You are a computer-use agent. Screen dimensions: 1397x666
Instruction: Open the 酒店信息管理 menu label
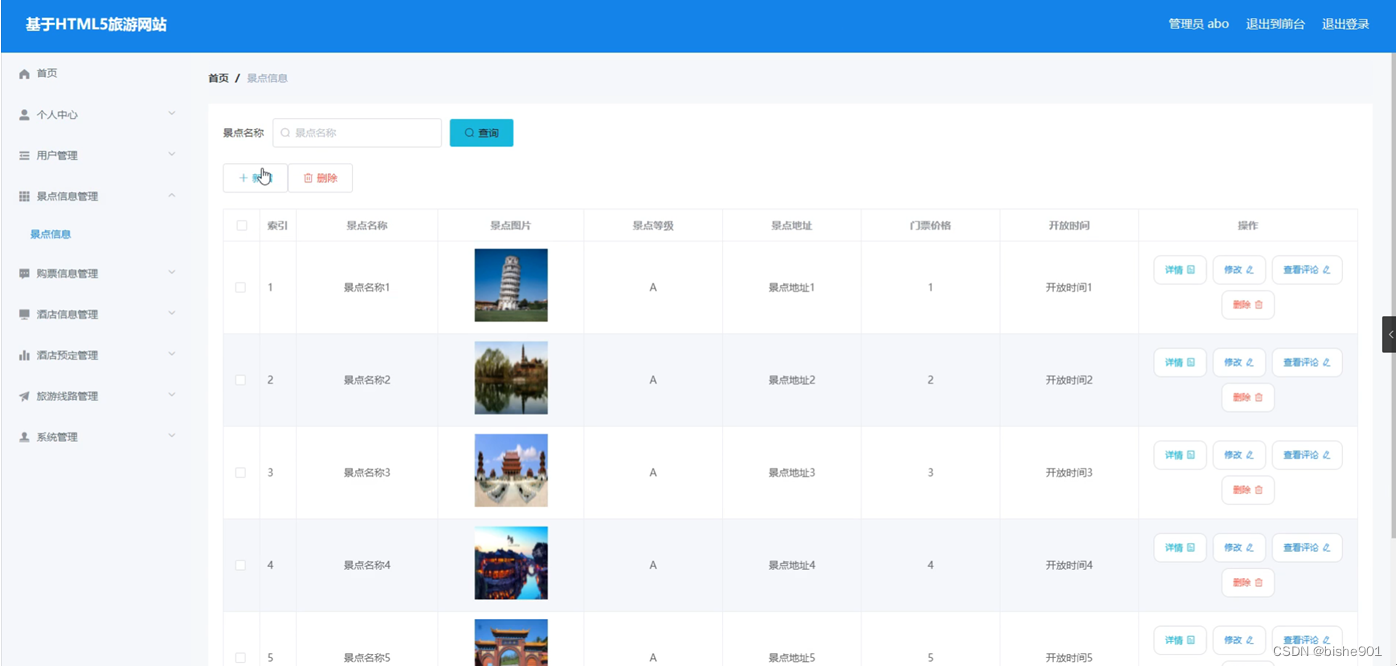(67, 315)
